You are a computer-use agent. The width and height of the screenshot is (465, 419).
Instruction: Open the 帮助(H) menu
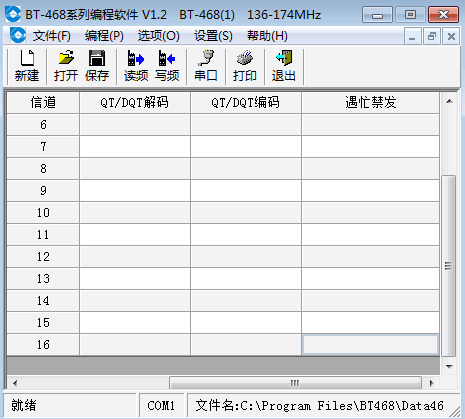coord(267,36)
